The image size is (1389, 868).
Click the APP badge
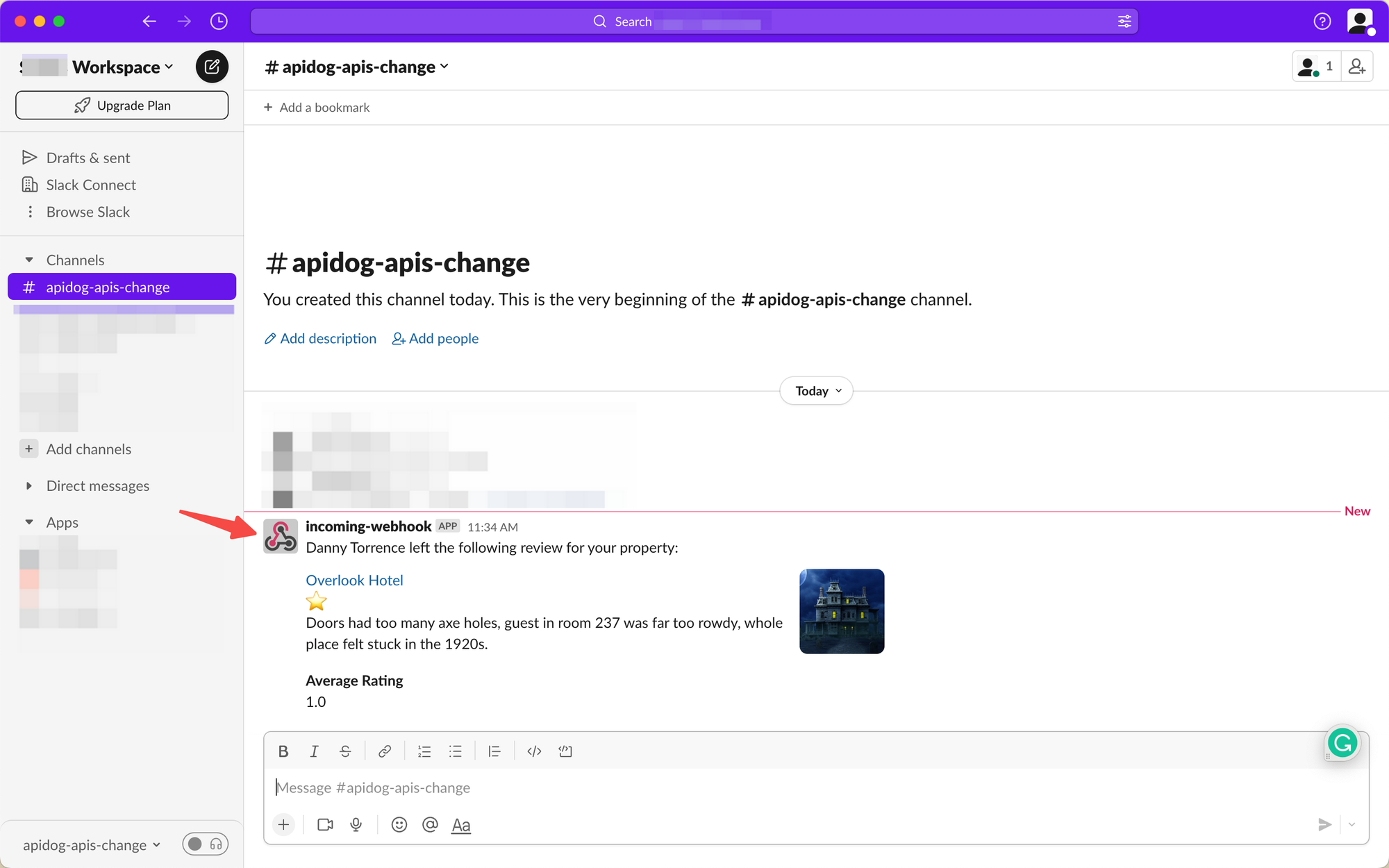(x=448, y=526)
